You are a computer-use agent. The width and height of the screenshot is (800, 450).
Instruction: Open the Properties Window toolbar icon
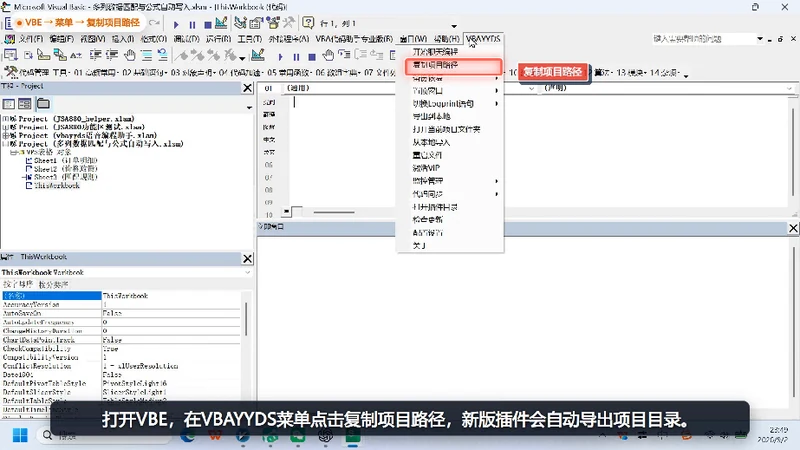(x=256, y=23)
